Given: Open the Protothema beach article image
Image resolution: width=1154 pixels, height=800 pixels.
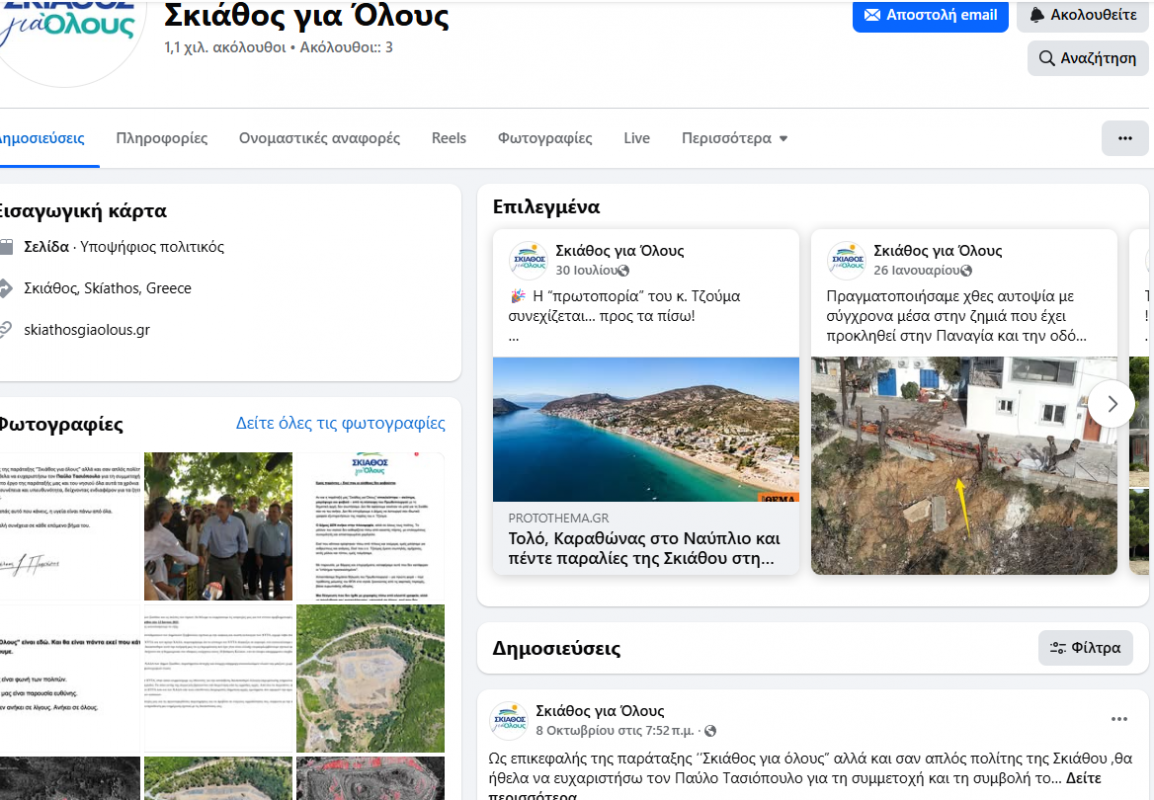Looking at the screenshot, I should tap(645, 429).
